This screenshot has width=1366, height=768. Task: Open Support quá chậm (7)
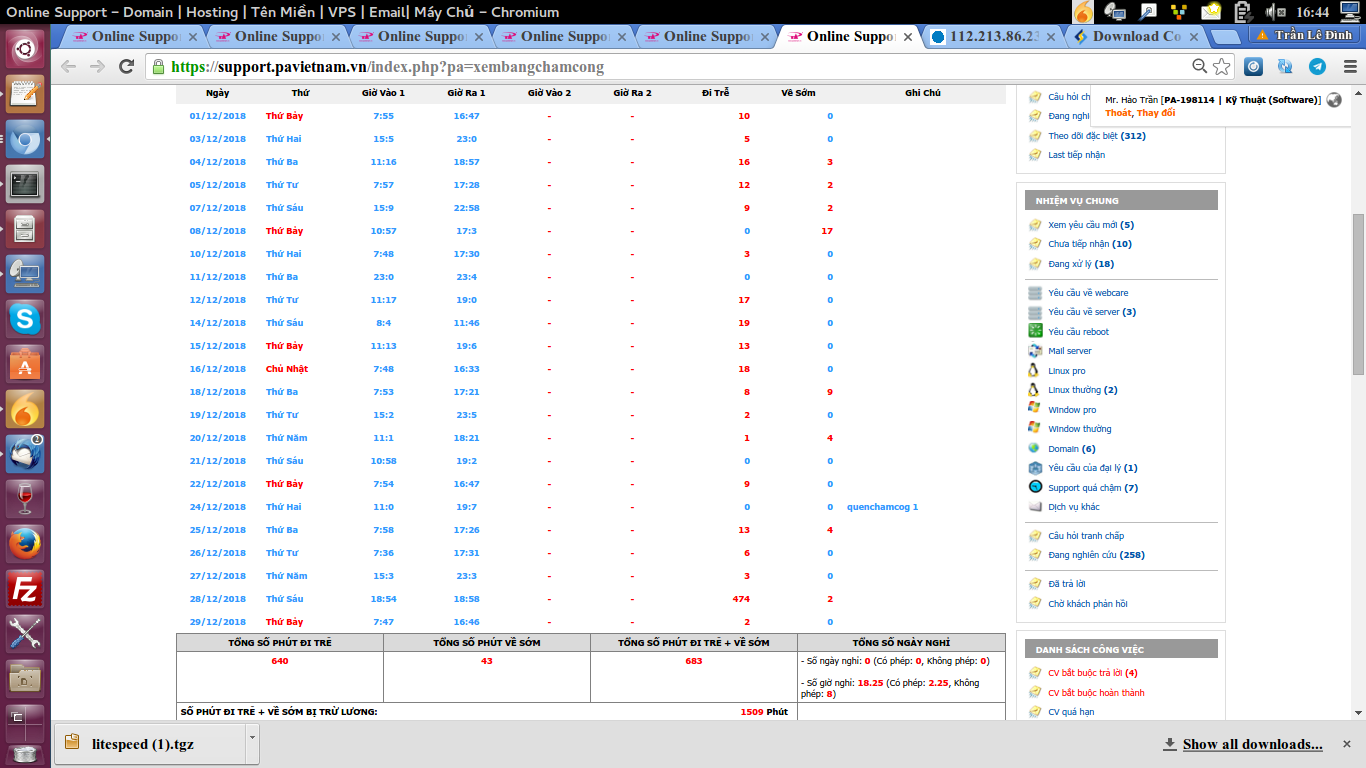click(x=1093, y=488)
